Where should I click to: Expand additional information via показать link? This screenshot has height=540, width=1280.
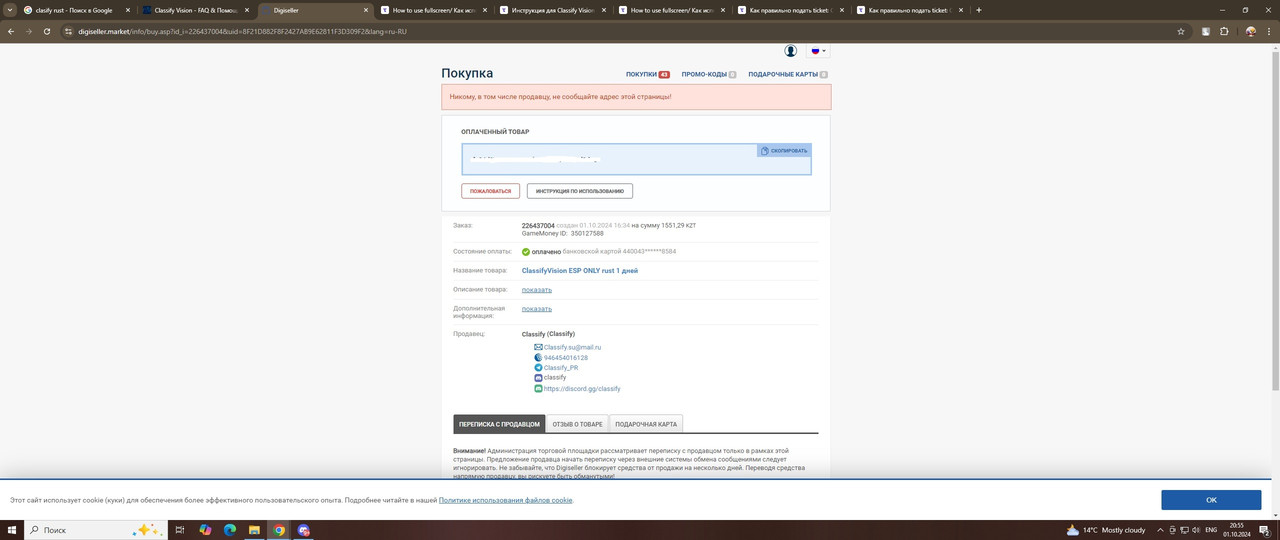536,309
